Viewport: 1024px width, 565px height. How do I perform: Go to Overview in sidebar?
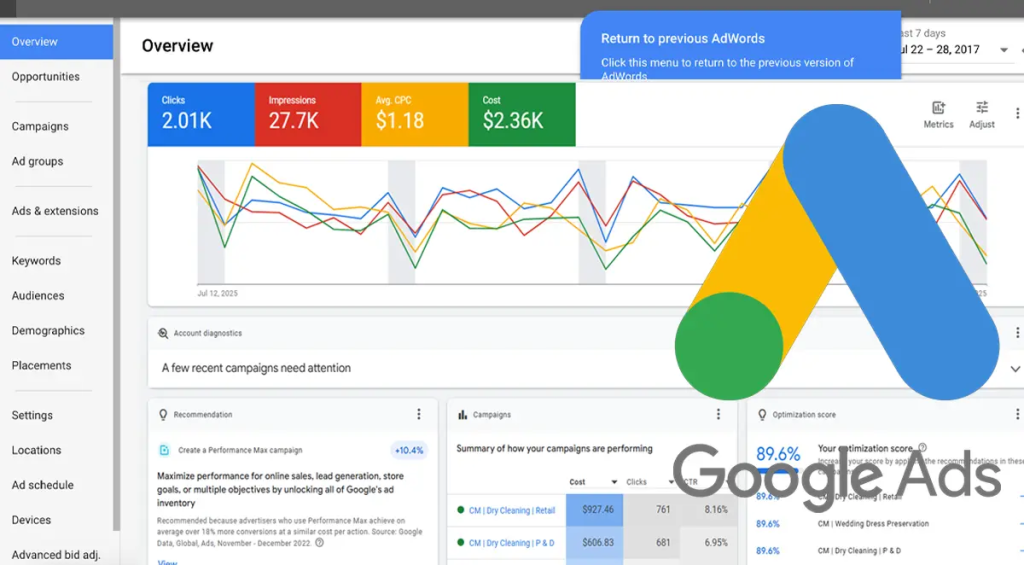pyautogui.click(x=56, y=42)
